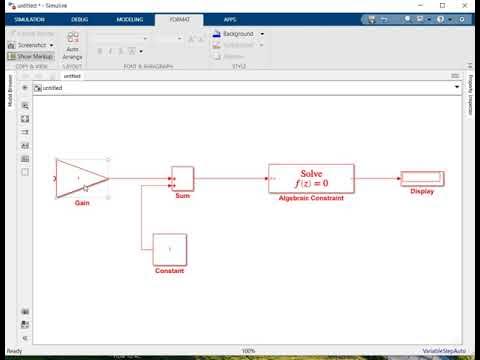This screenshot has height=360, width=480.
Task: Add a text annotation from the palette
Action: [25, 146]
